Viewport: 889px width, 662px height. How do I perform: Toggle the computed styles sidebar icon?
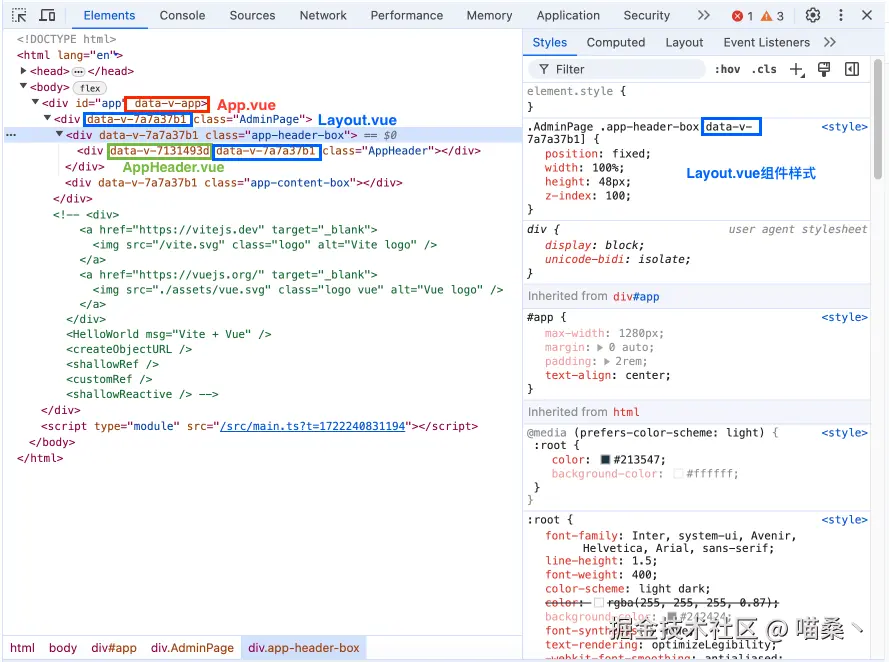click(852, 69)
